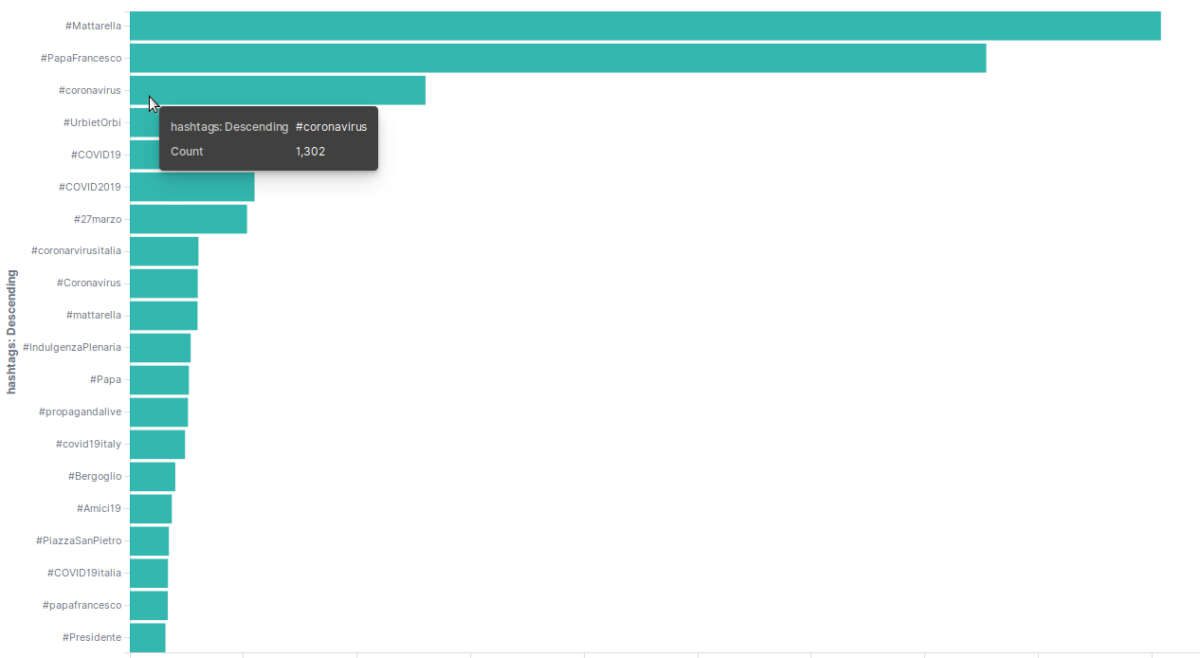Click the #IndulgenzaPlenaria axis label

(72, 347)
